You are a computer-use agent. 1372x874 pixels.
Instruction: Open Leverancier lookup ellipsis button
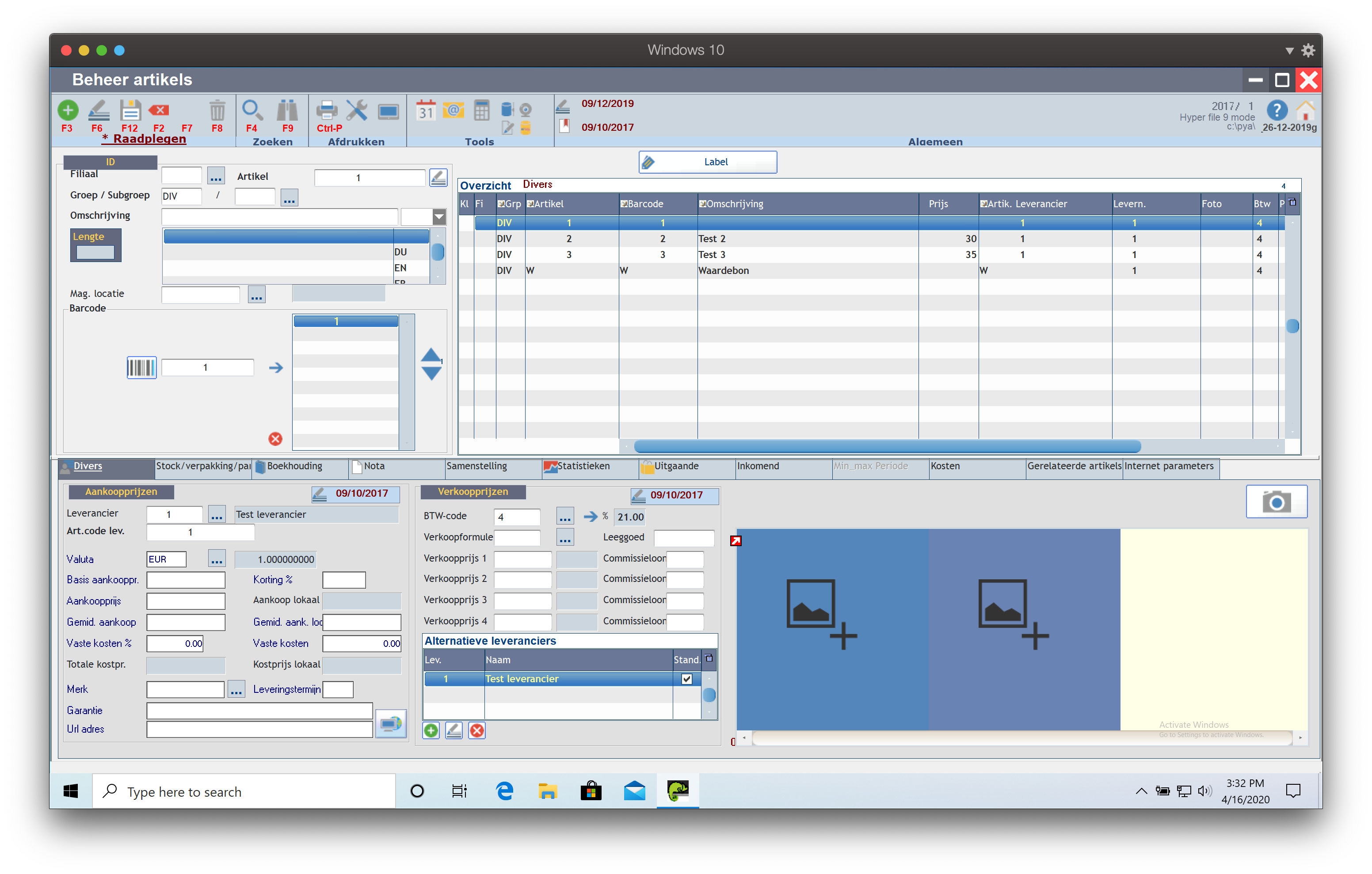[217, 514]
